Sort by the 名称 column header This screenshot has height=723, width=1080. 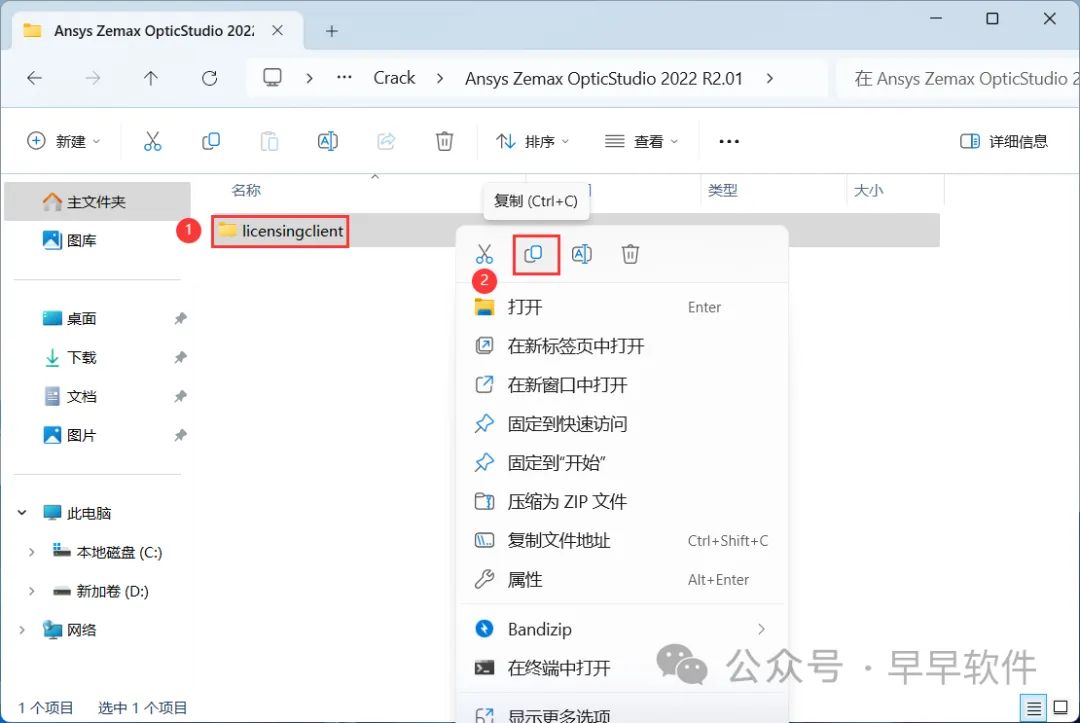[246, 190]
